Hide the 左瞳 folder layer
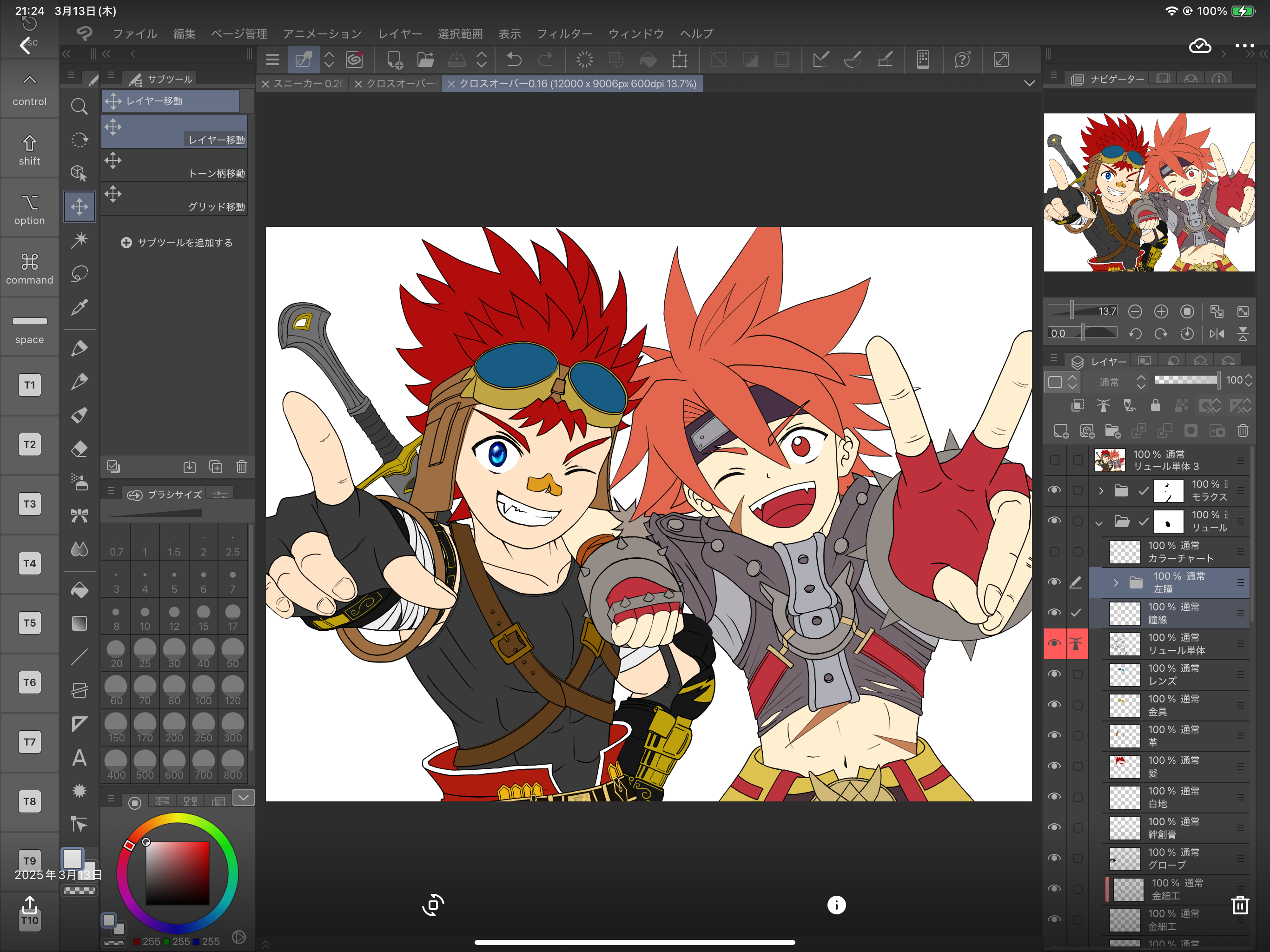 tap(1054, 582)
